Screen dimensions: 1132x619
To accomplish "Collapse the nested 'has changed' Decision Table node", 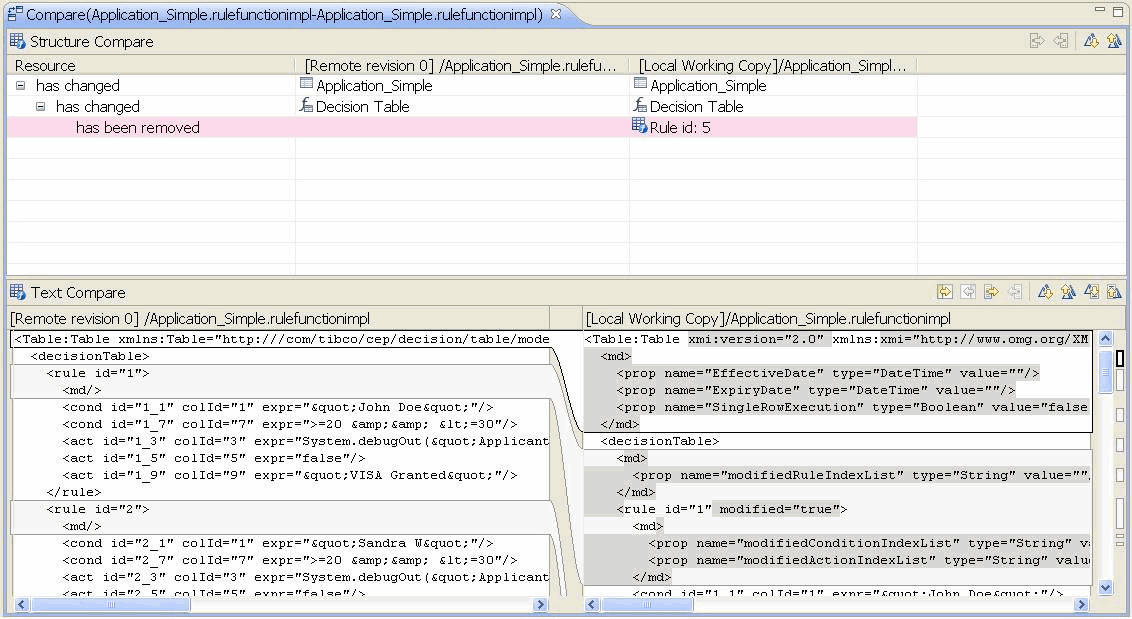I will click(x=41, y=107).
